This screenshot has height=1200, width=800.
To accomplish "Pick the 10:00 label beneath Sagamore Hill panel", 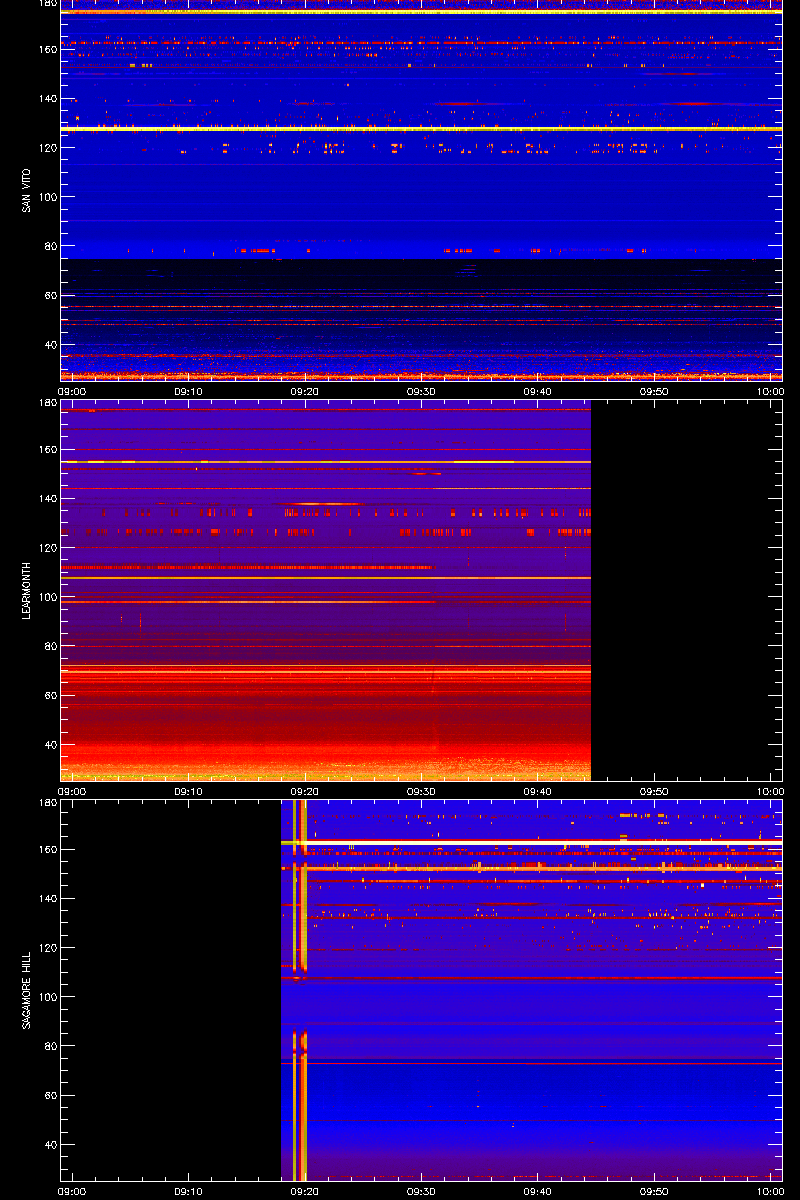I will pos(770,1192).
